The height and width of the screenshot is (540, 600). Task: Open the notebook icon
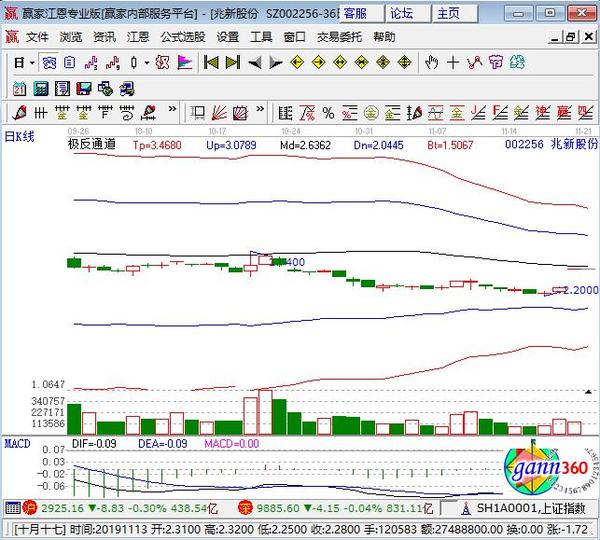tap(62, 89)
